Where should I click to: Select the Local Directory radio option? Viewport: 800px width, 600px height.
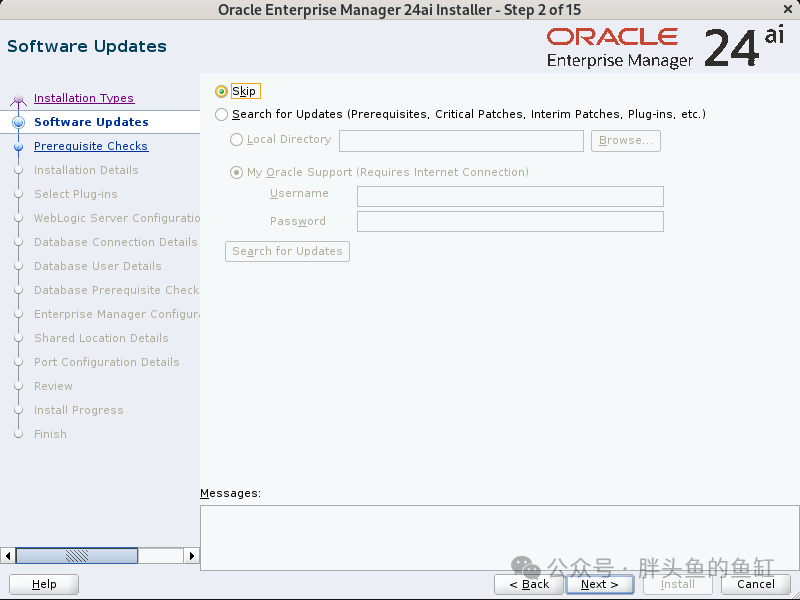coord(236,139)
